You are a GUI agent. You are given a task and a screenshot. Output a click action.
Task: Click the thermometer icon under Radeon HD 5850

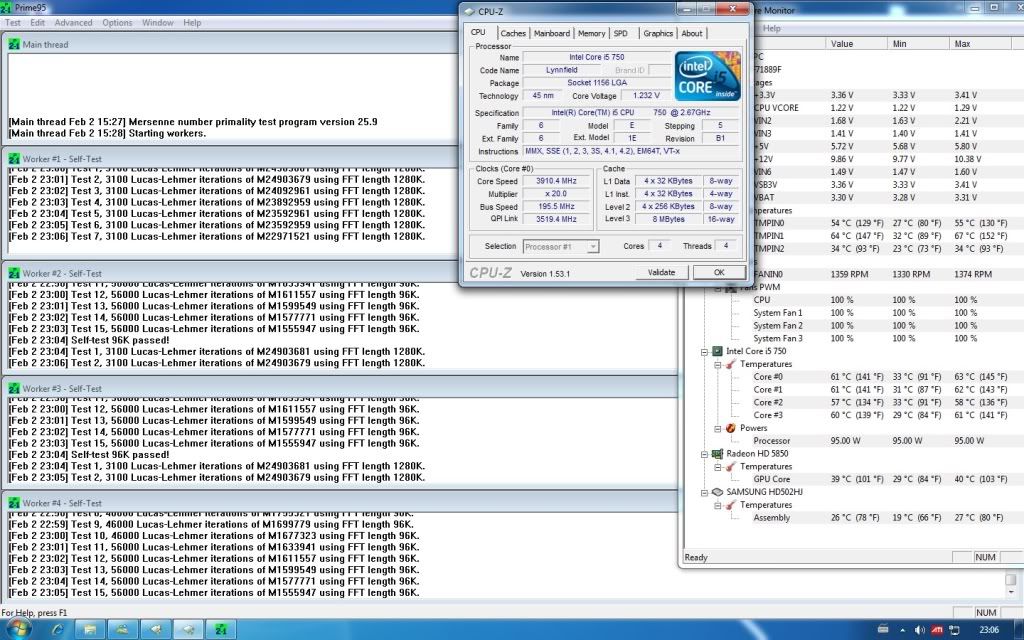coord(731,466)
